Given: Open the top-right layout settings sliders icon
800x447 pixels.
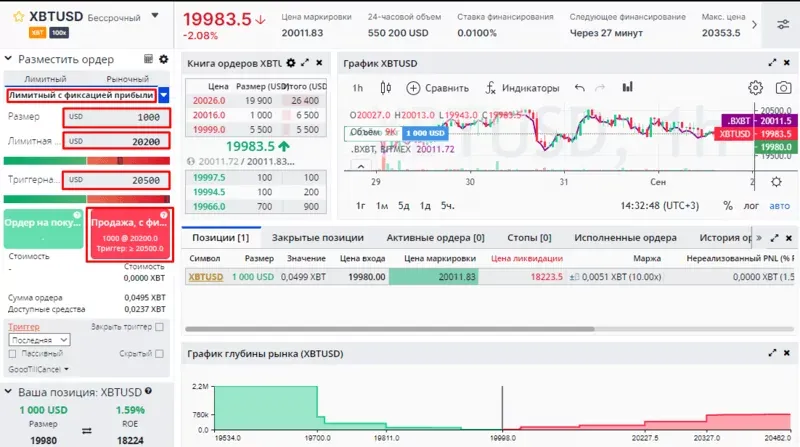Looking at the screenshot, I should pos(783,24).
